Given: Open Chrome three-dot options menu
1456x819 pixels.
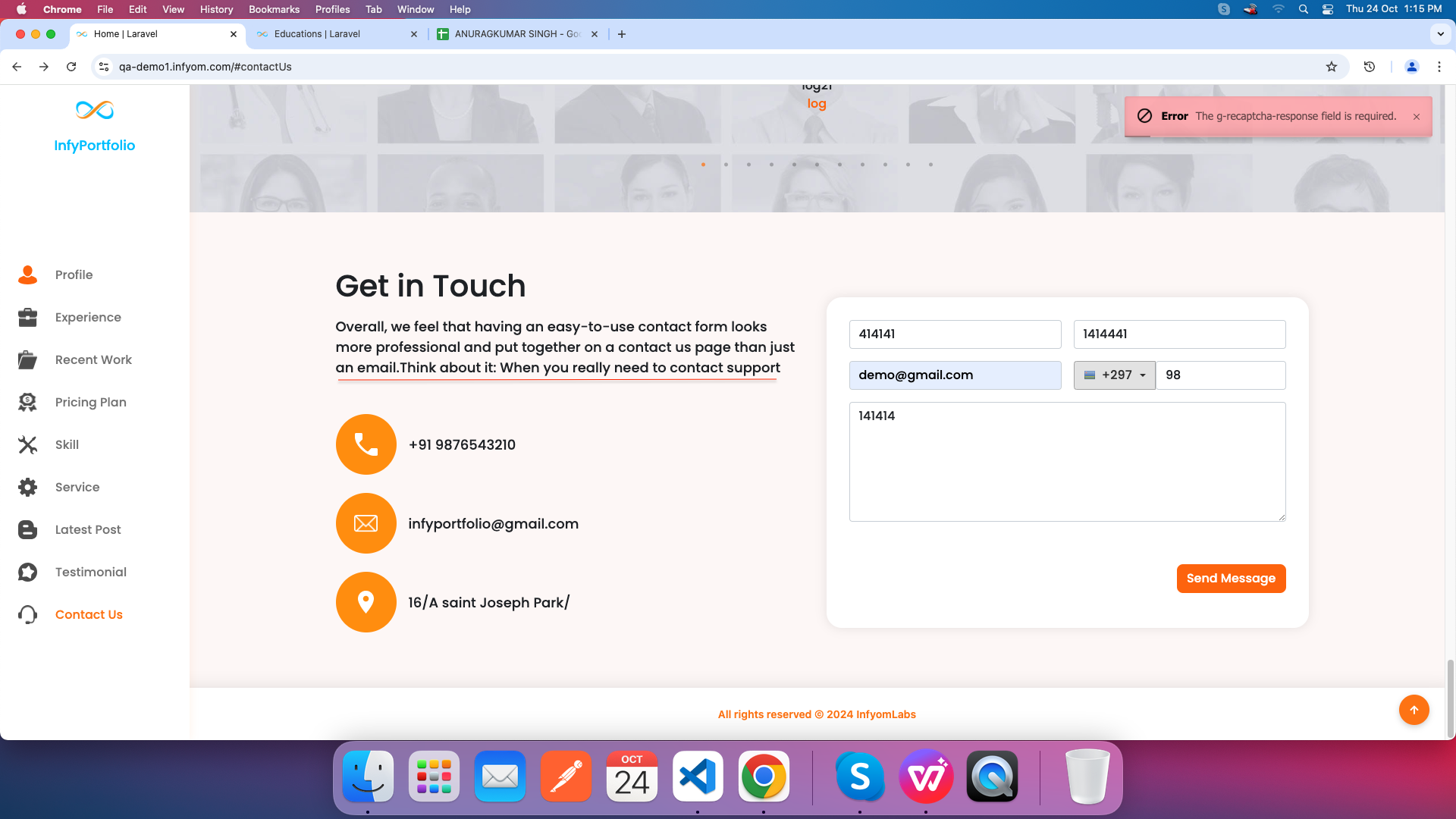Looking at the screenshot, I should (x=1439, y=67).
